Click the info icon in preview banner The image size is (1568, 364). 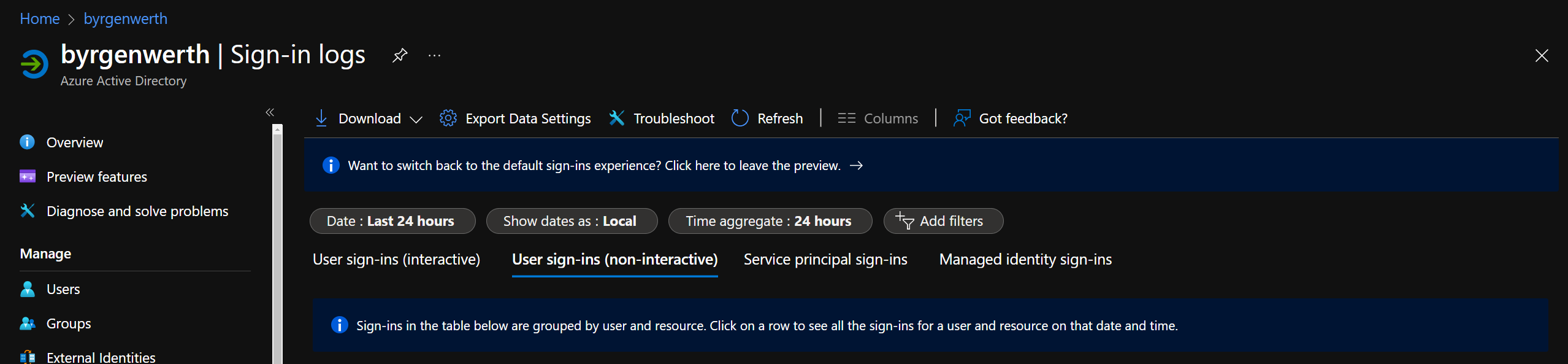[331, 165]
